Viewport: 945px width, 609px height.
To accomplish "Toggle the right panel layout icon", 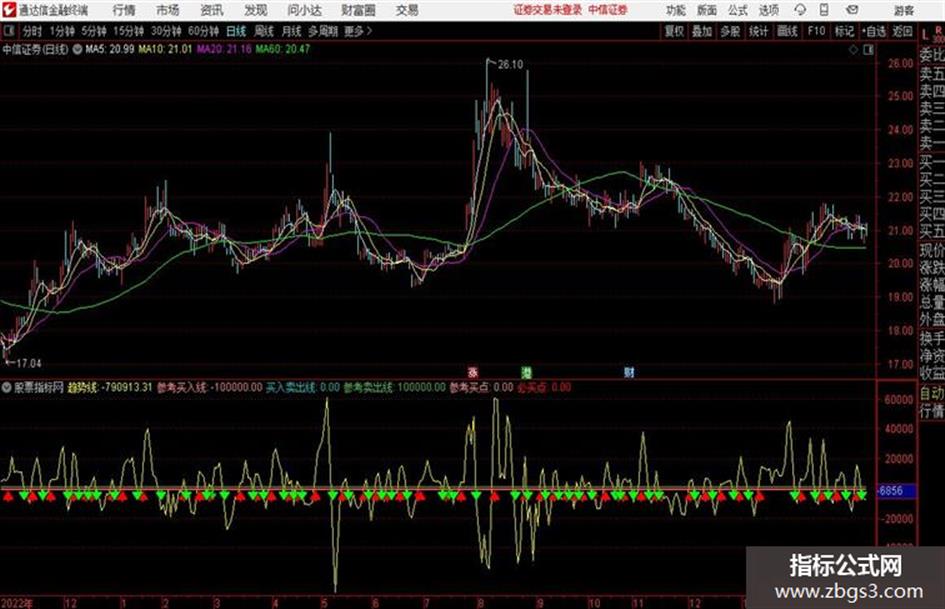I will click(868, 49).
